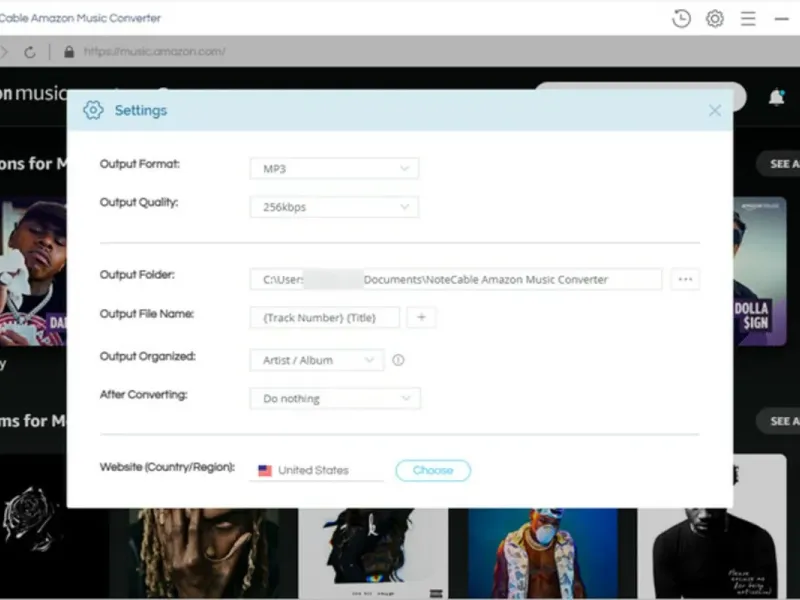
Task: Reload the page with refresh icon
Action: coord(30,52)
